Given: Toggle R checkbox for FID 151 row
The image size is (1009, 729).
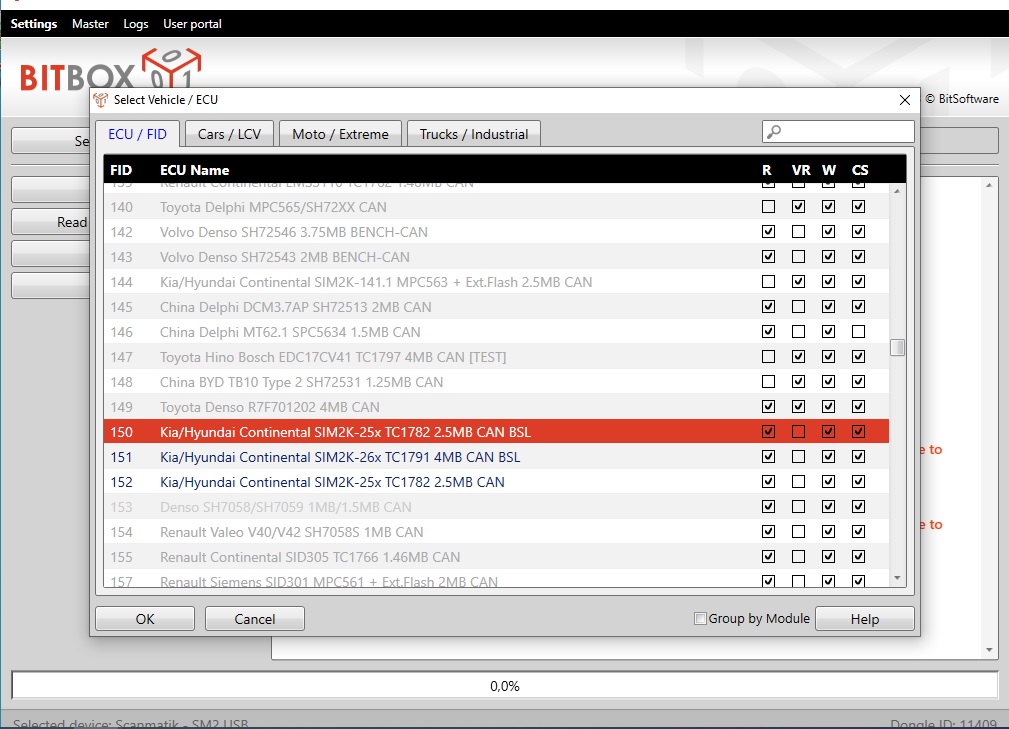Looking at the screenshot, I should (x=768, y=457).
